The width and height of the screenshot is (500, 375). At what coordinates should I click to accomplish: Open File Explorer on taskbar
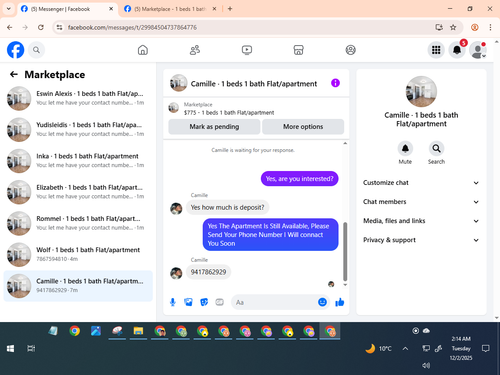(x=138, y=331)
